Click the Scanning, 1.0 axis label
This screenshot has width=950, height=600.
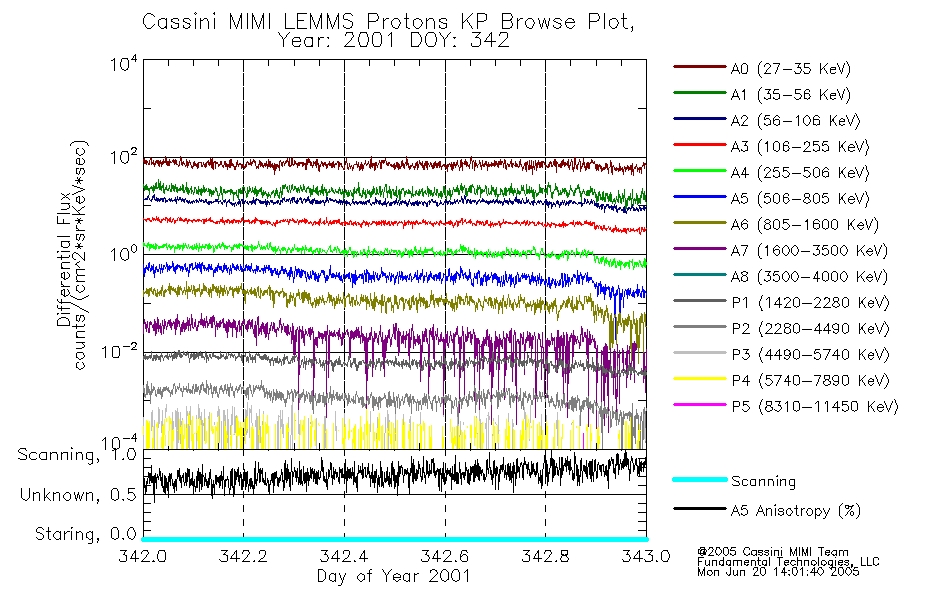pos(77,455)
